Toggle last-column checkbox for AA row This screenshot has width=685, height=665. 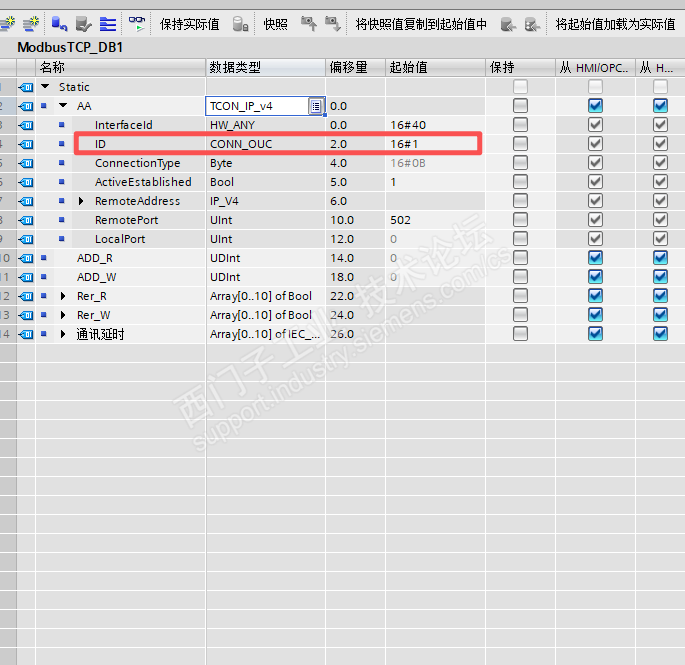tap(661, 106)
